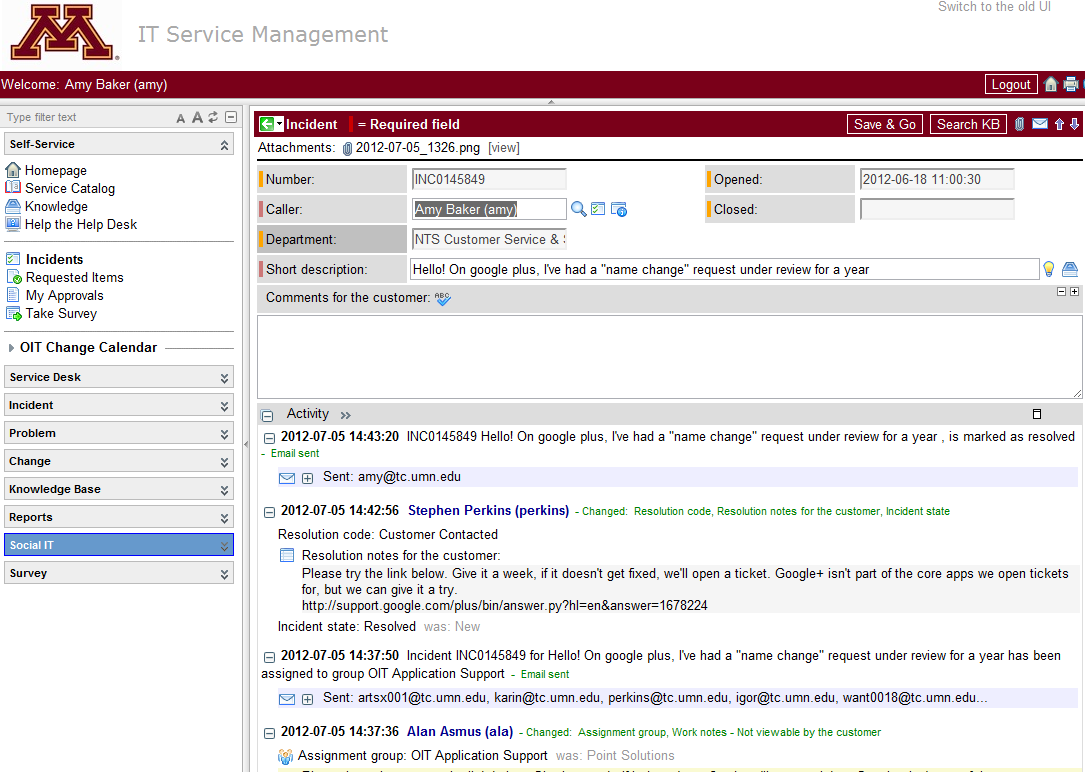The width and height of the screenshot is (1085, 772).
Task: Open the caller reference info icon
Action: click(619, 209)
